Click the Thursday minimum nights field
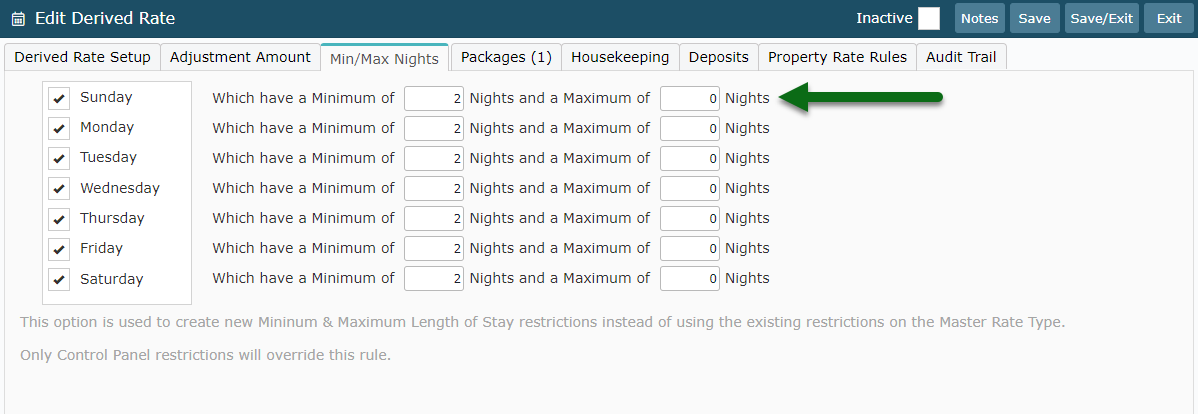Screen dimensions: 1198x414 pos(434,218)
